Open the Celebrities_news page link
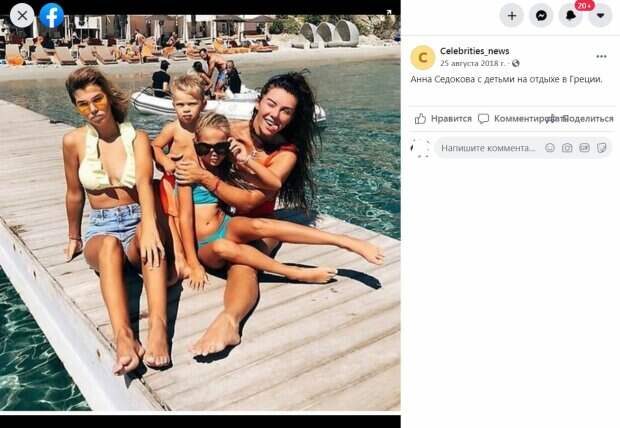 coord(475,51)
